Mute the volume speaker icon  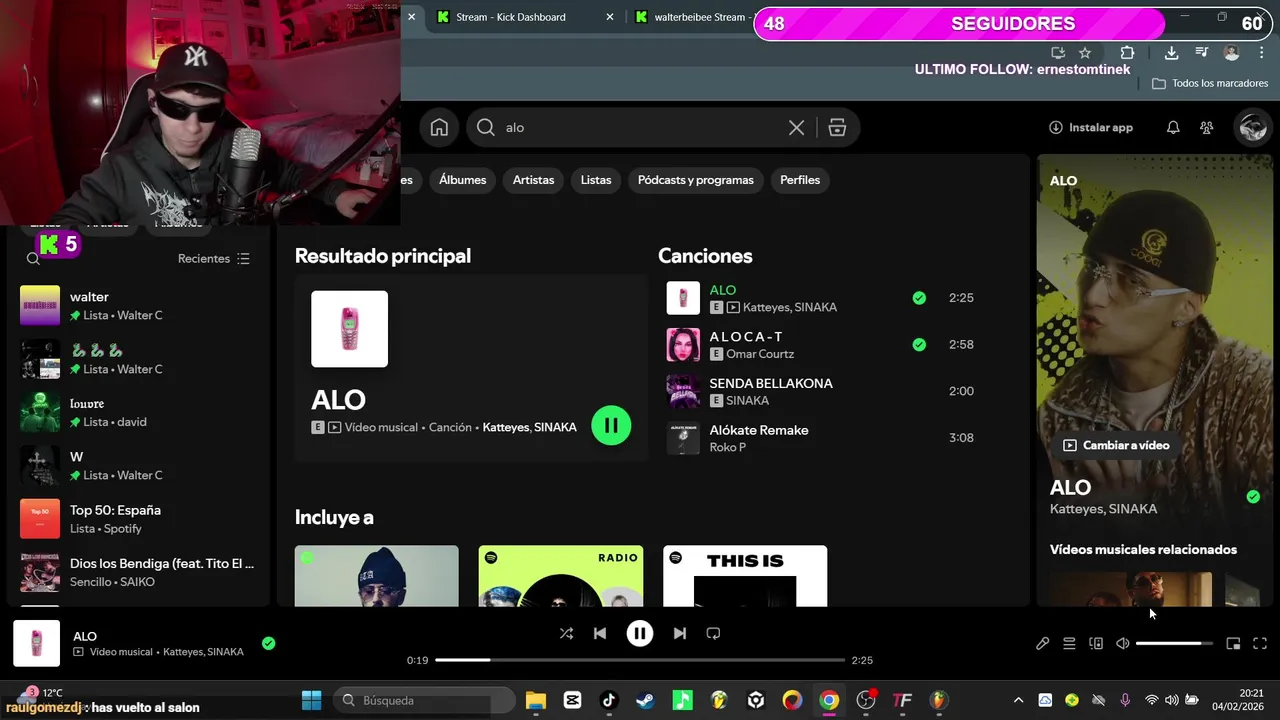(x=1123, y=644)
